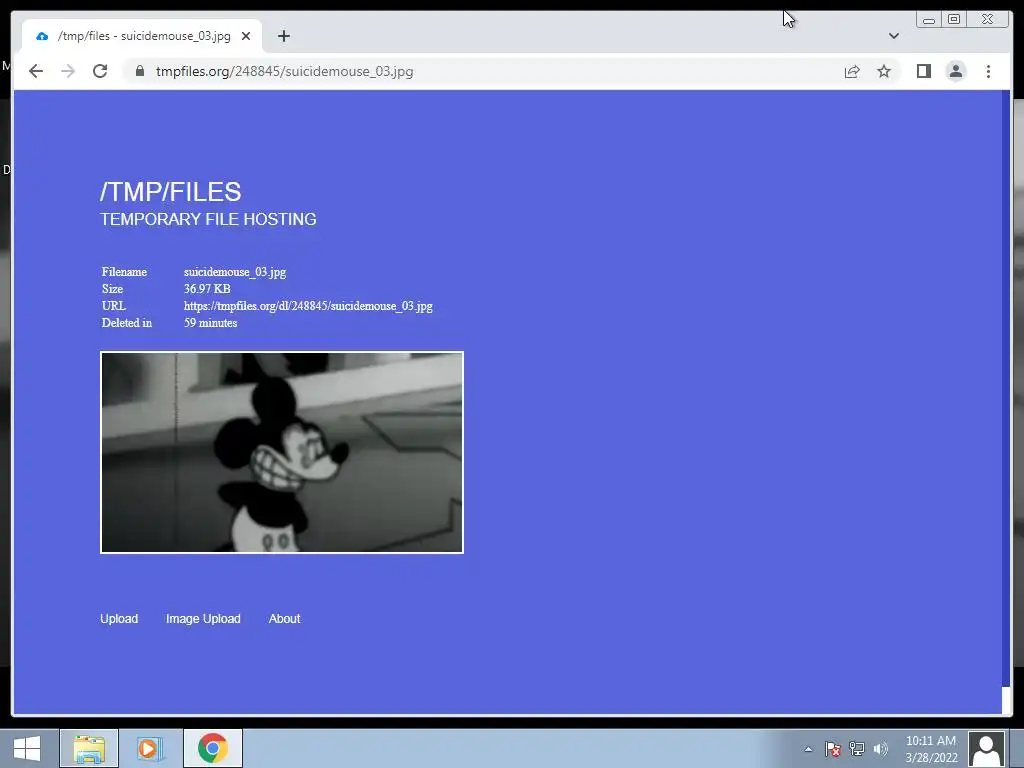Open the Action Center flag icon

click(x=833, y=749)
